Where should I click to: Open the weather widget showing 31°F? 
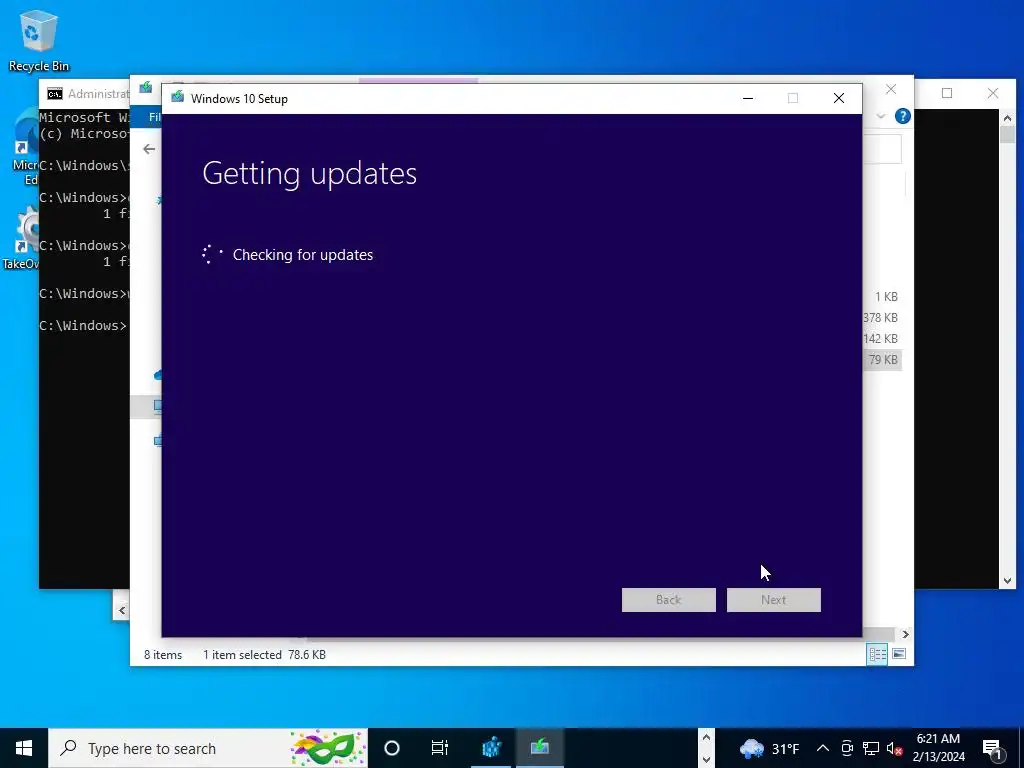tap(769, 748)
